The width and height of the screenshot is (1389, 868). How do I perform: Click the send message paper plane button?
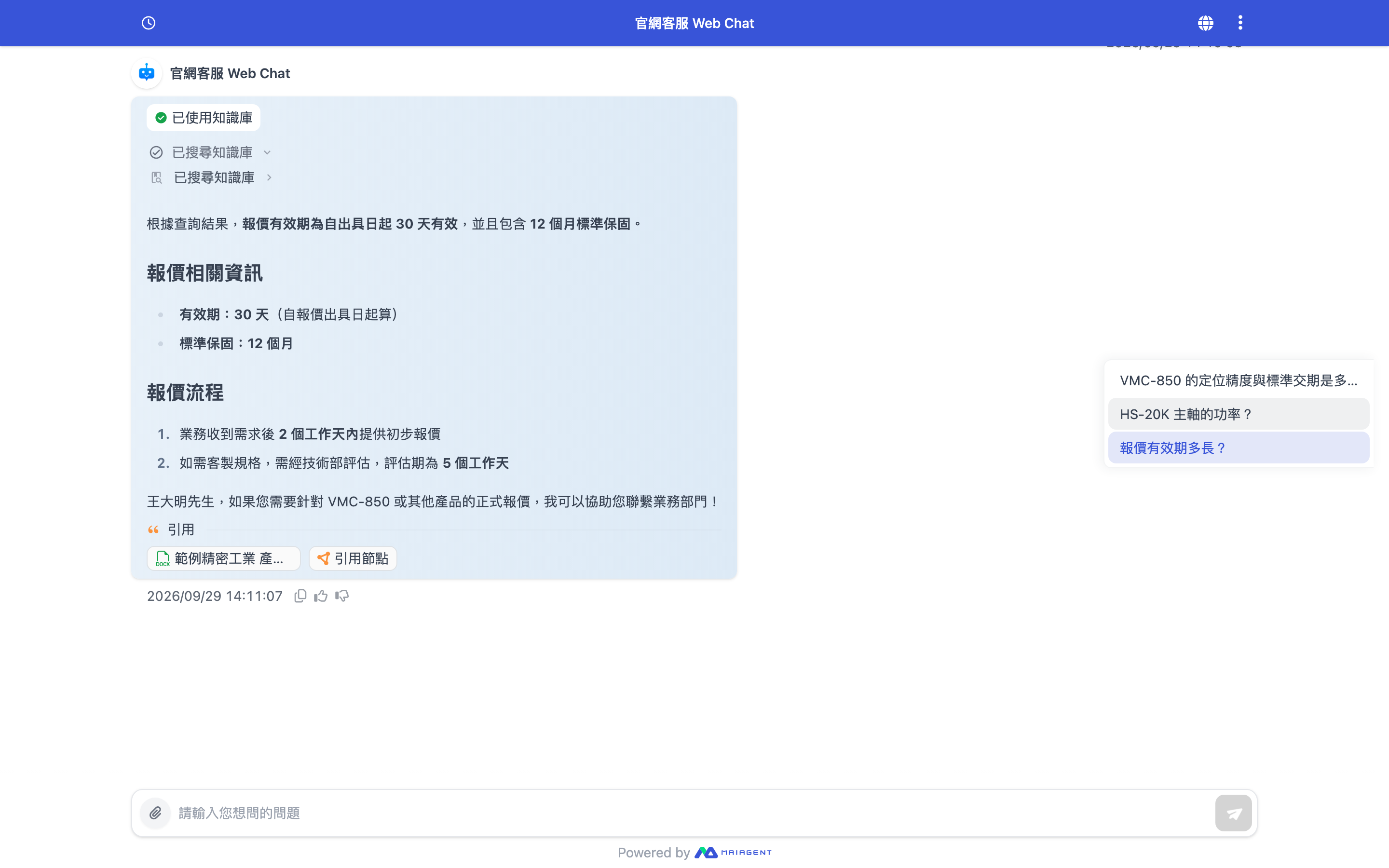[x=1233, y=813]
